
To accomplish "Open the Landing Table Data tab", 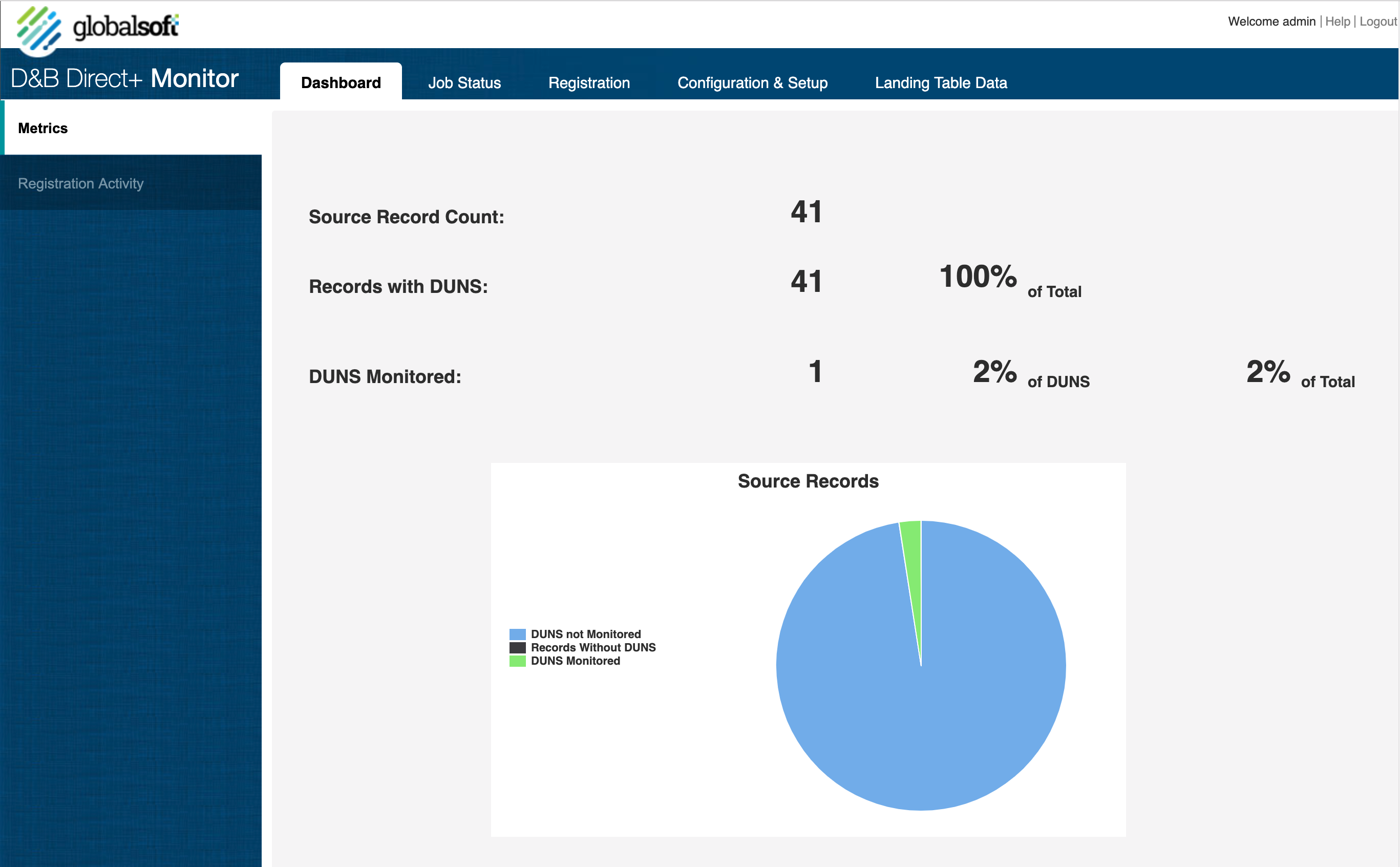I will [941, 82].
